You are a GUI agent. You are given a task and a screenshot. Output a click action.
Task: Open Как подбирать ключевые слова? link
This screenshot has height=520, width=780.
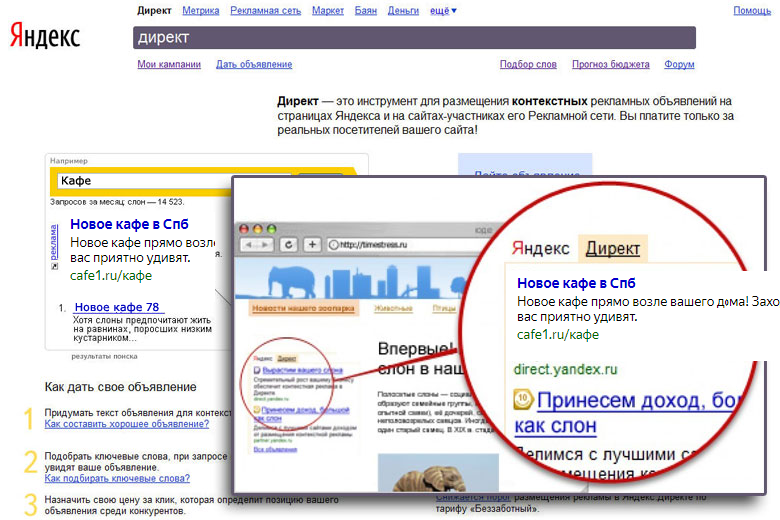117,478
